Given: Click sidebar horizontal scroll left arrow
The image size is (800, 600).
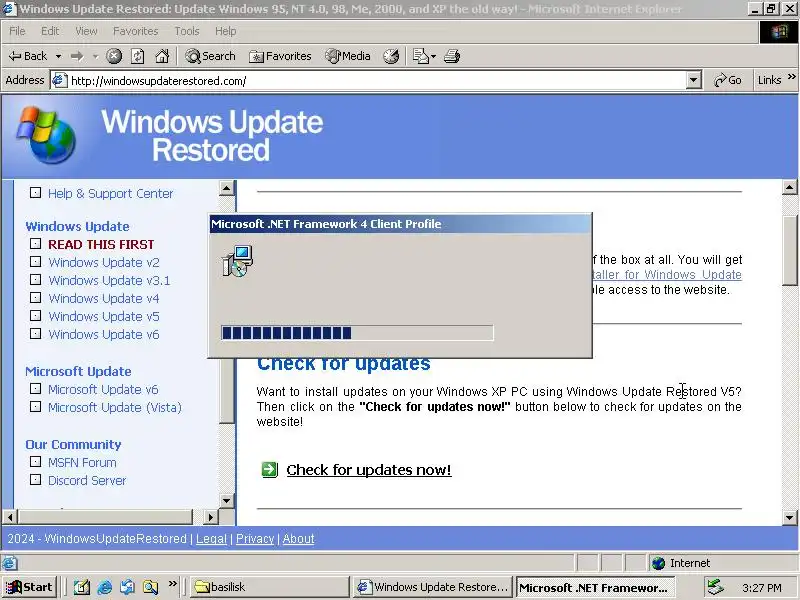Looking at the screenshot, I should [10, 517].
